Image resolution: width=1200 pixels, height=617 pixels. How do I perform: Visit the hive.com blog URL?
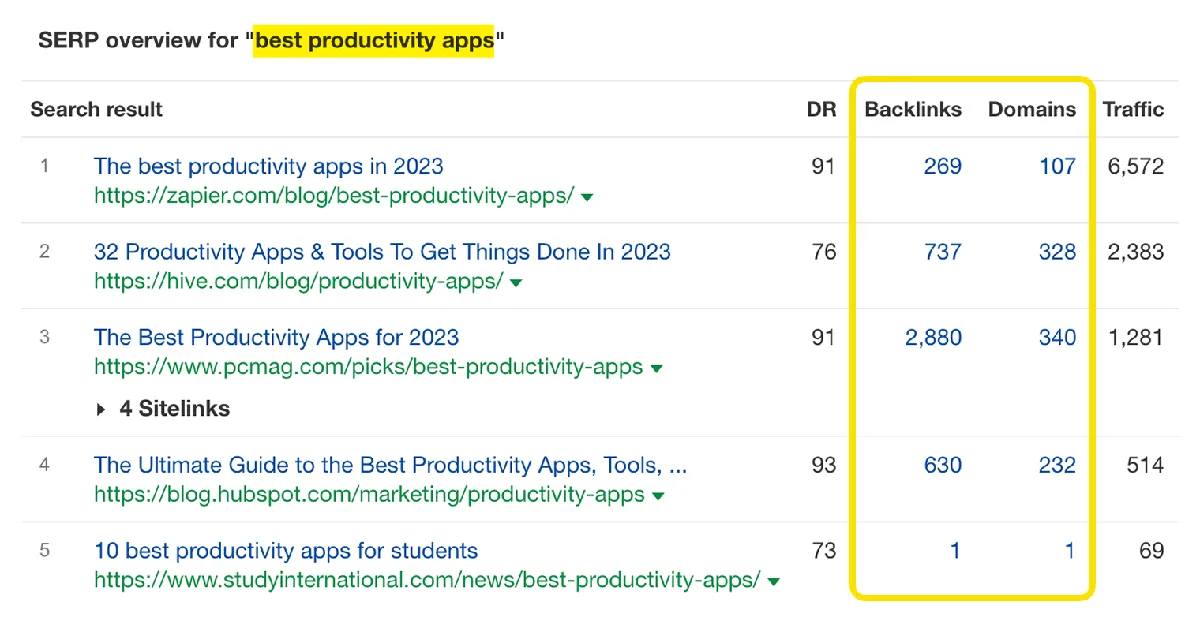(298, 281)
